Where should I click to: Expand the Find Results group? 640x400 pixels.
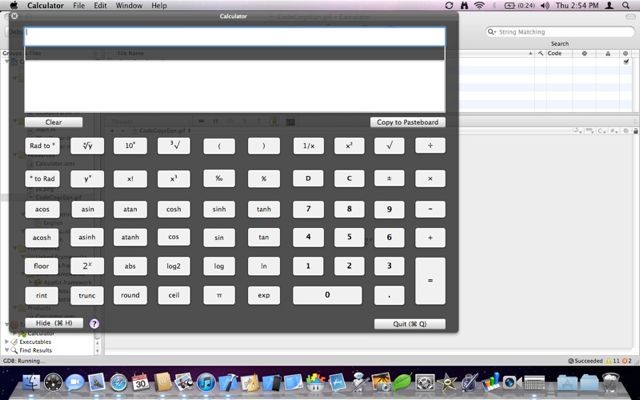pyautogui.click(x=7, y=351)
